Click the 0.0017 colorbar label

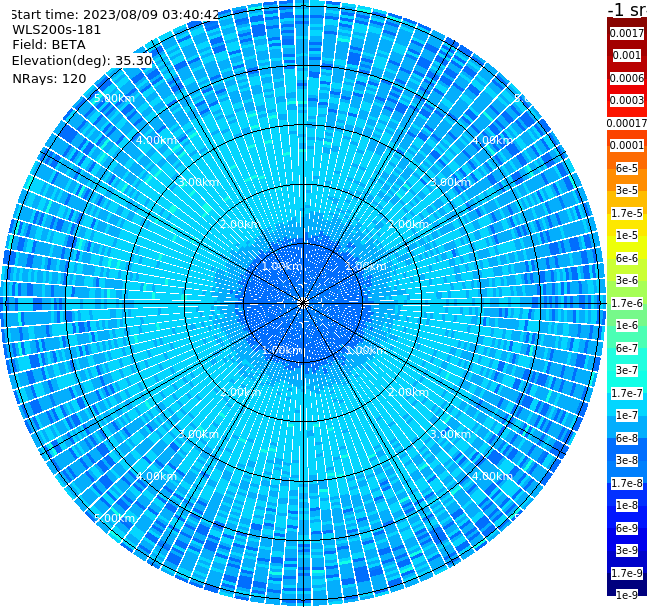(x=627, y=33)
